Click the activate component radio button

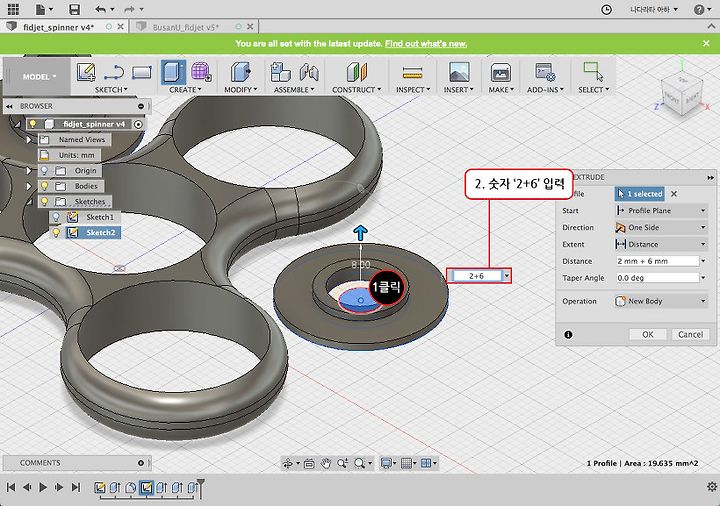tap(138, 124)
